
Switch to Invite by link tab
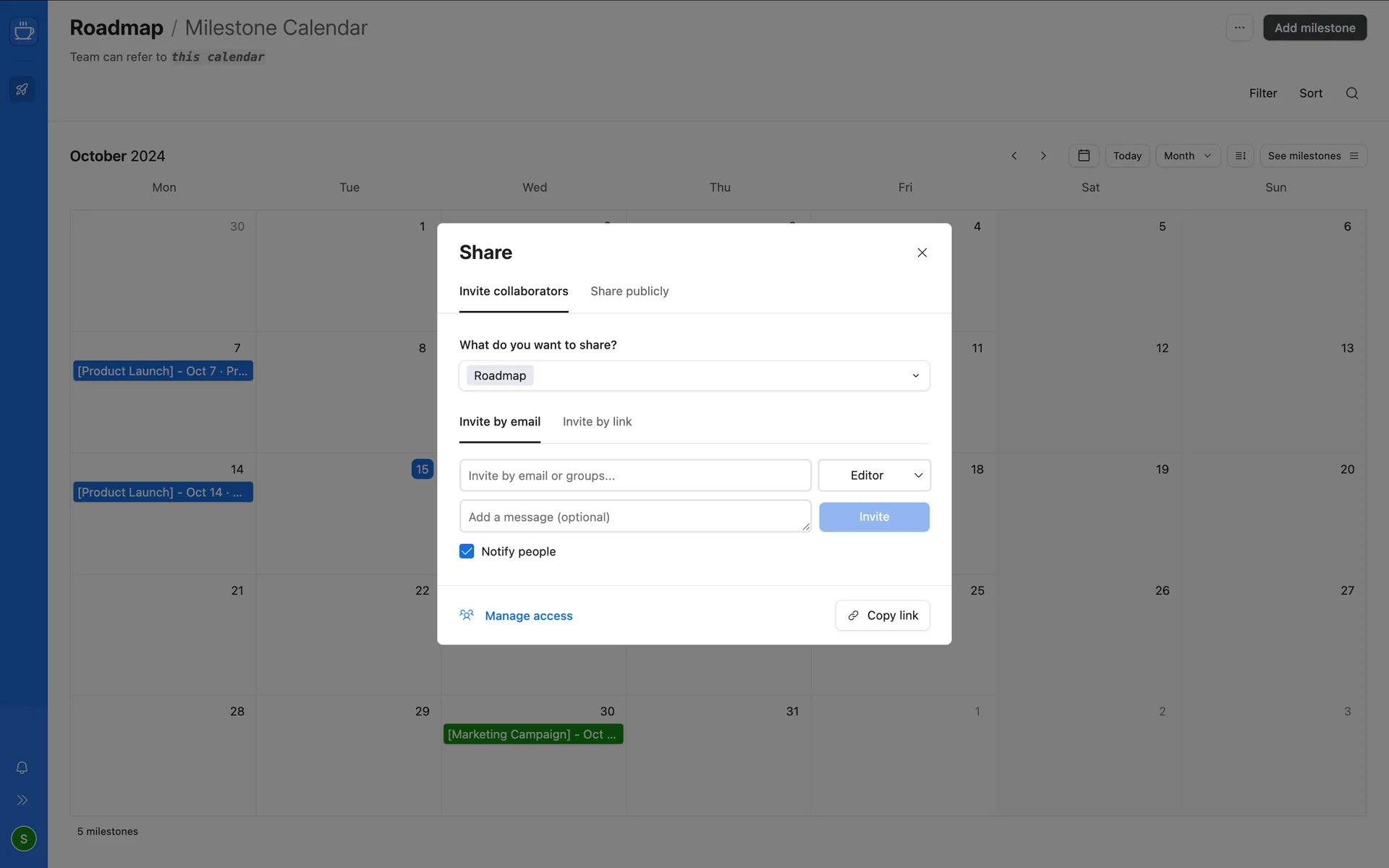point(597,422)
